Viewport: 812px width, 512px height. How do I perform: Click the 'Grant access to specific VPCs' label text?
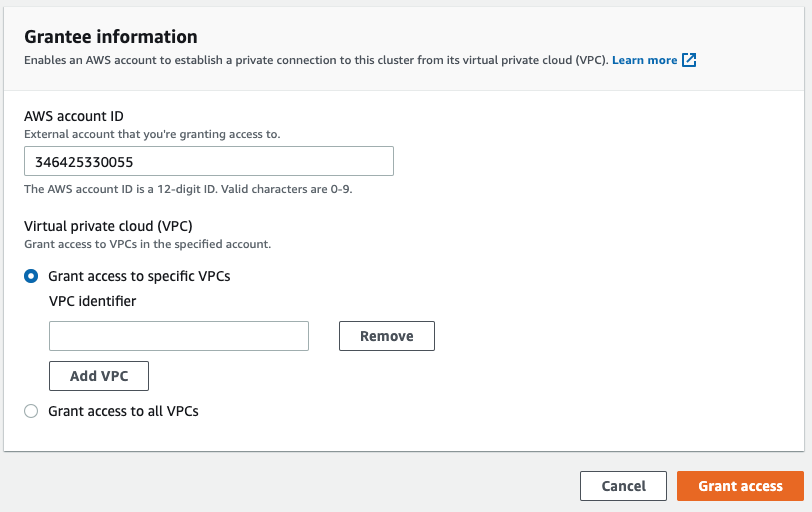[139, 276]
